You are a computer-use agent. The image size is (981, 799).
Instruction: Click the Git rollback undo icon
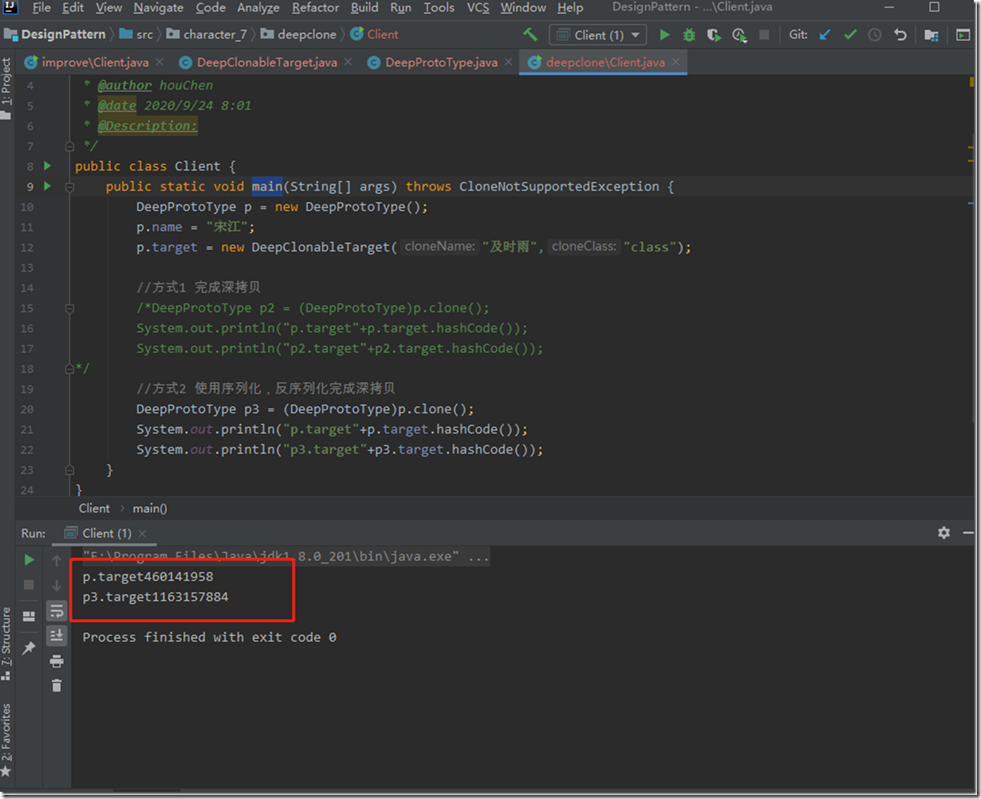coord(900,35)
